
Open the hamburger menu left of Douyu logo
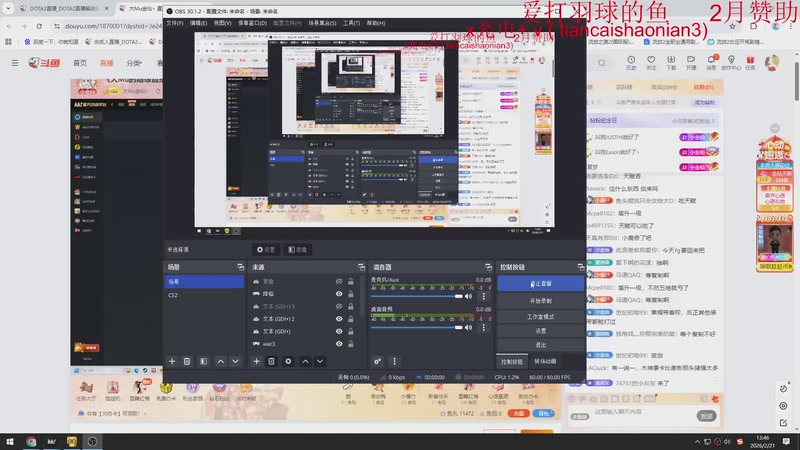tap(15, 63)
